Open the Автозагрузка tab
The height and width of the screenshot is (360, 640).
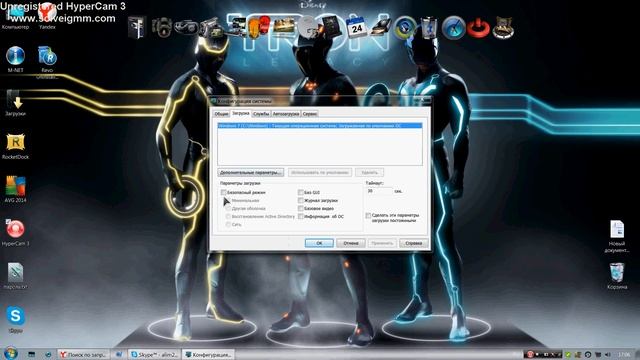point(286,114)
